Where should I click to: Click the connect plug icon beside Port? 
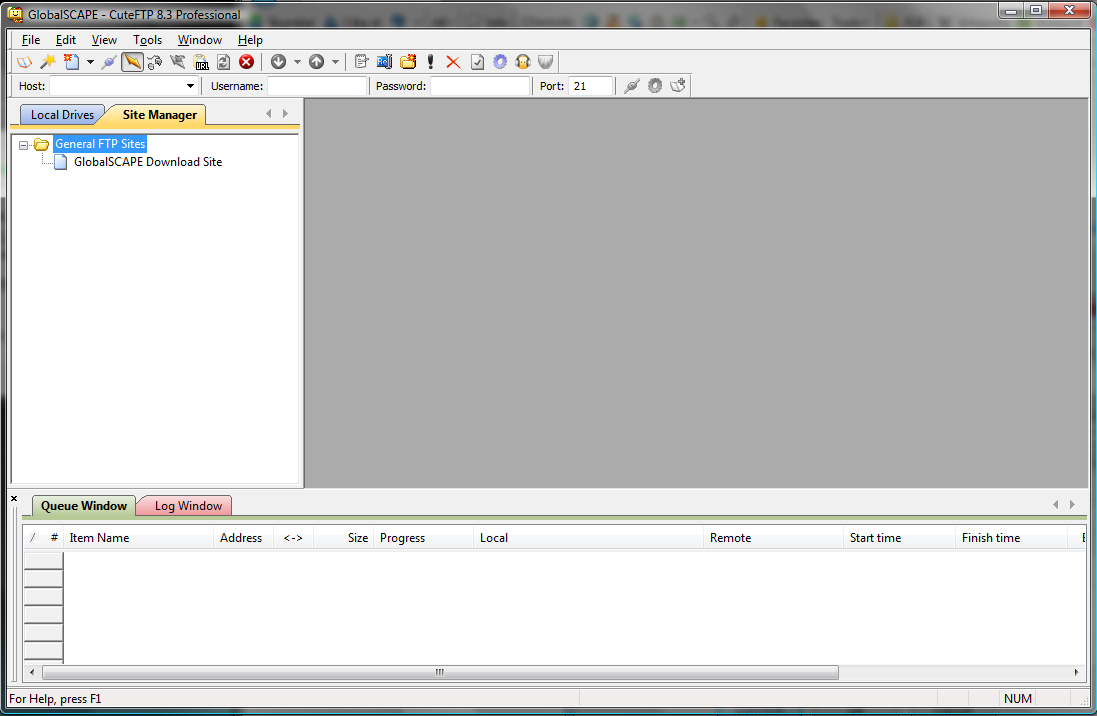tap(632, 86)
